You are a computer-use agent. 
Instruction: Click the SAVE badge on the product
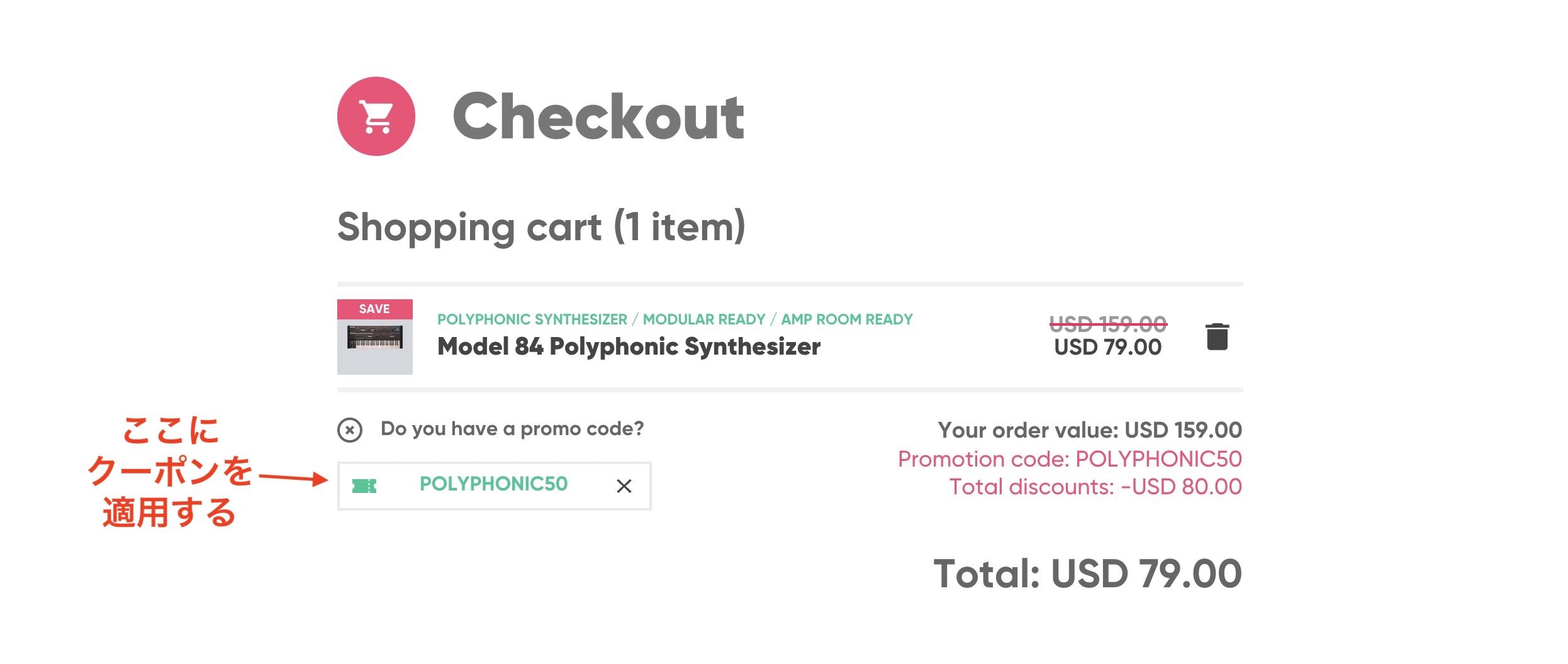pos(374,309)
